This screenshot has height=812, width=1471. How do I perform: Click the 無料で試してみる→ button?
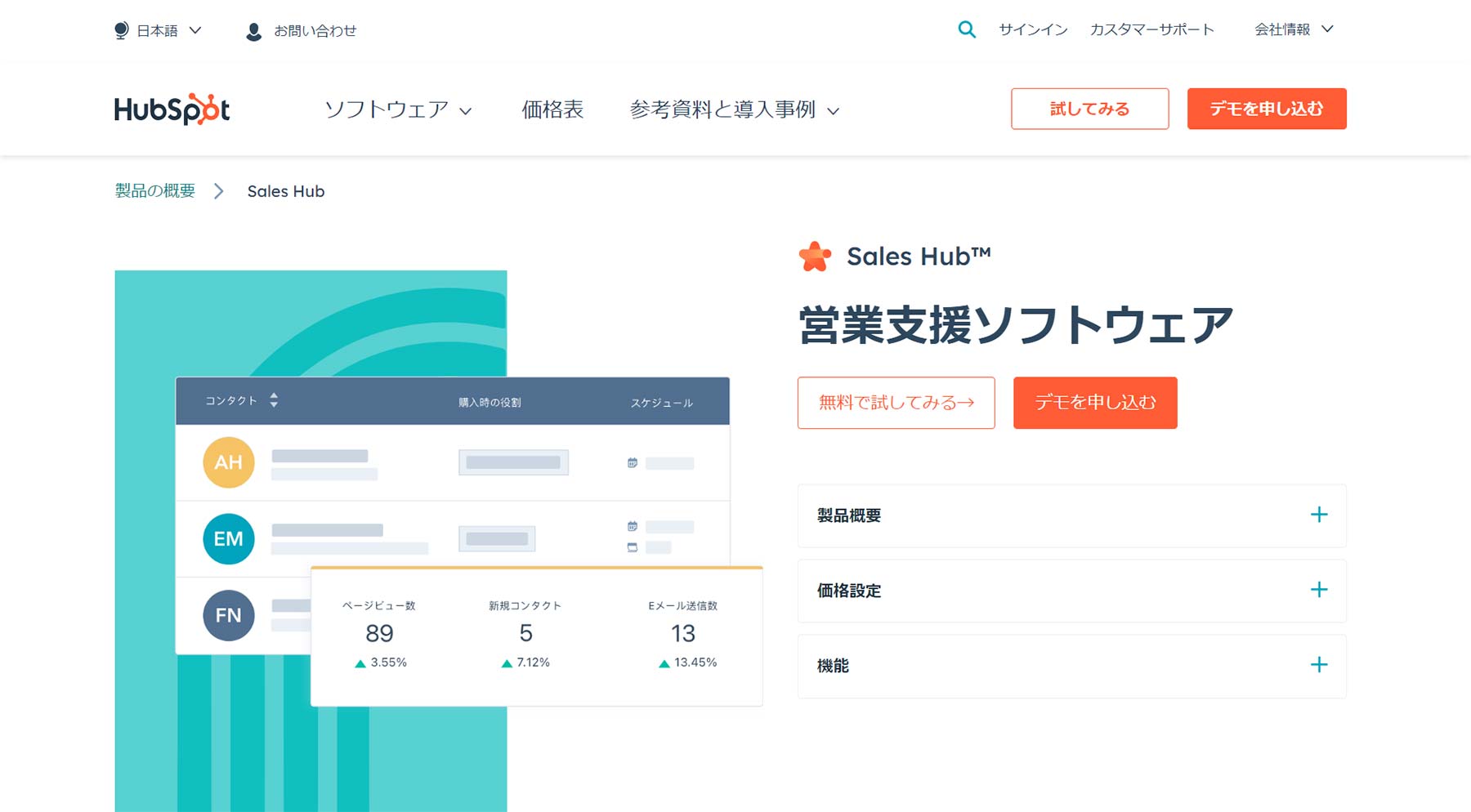pos(896,403)
